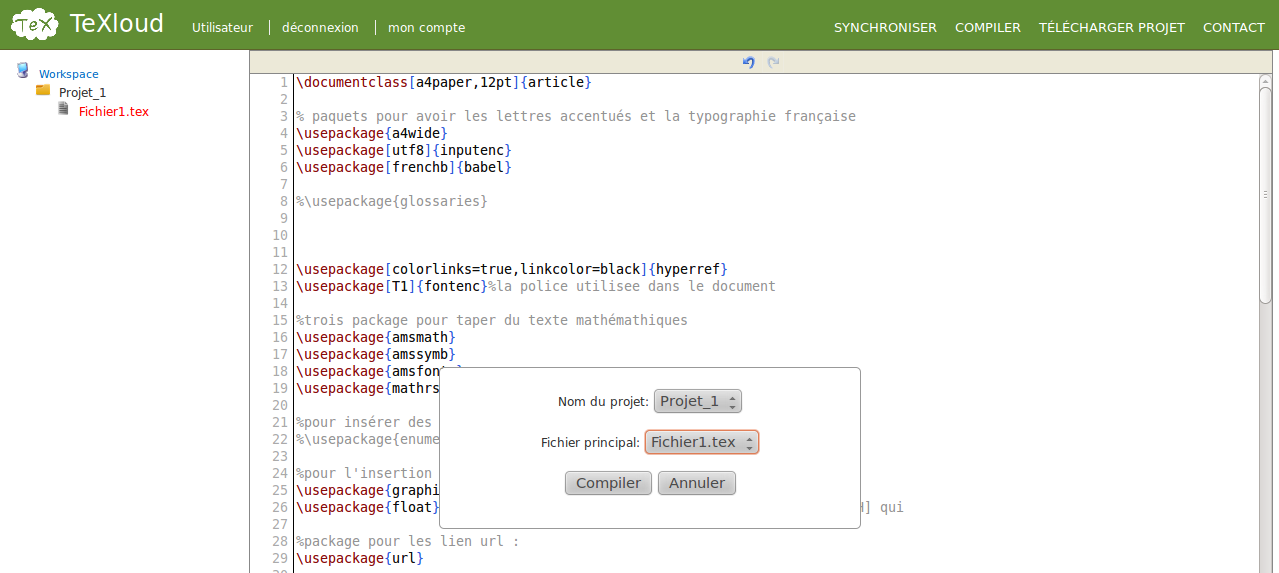
Task: Select COMPILER in the top menu
Action: pyautogui.click(x=987, y=28)
